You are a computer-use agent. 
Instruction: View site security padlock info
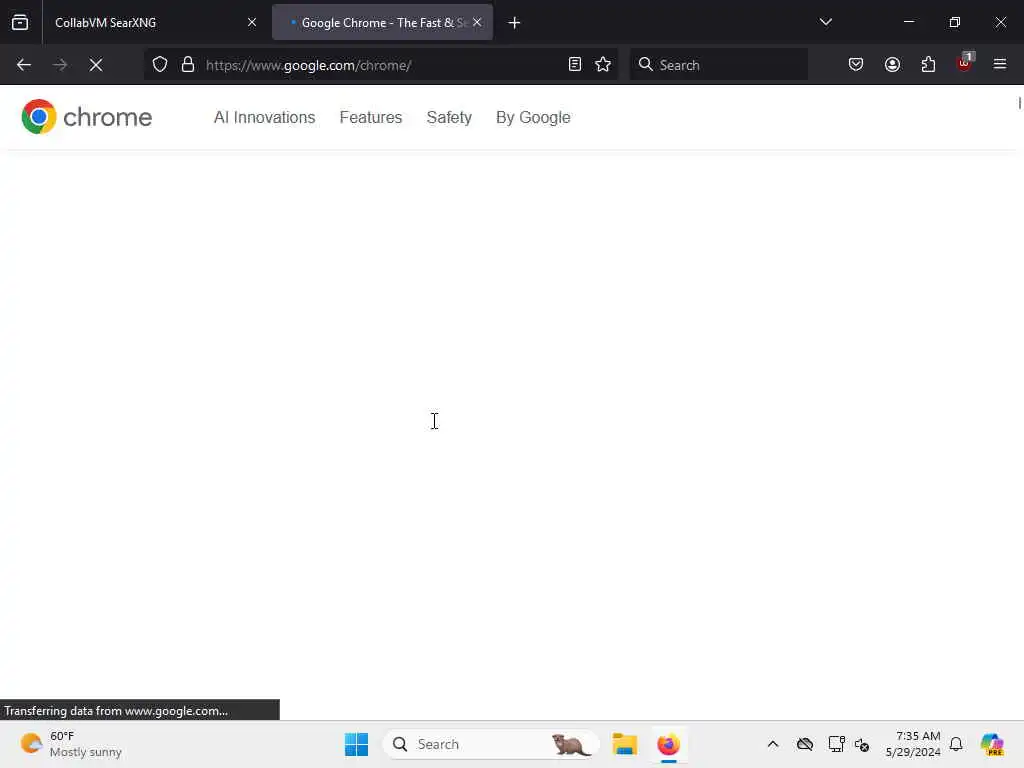click(x=188, y=65)
